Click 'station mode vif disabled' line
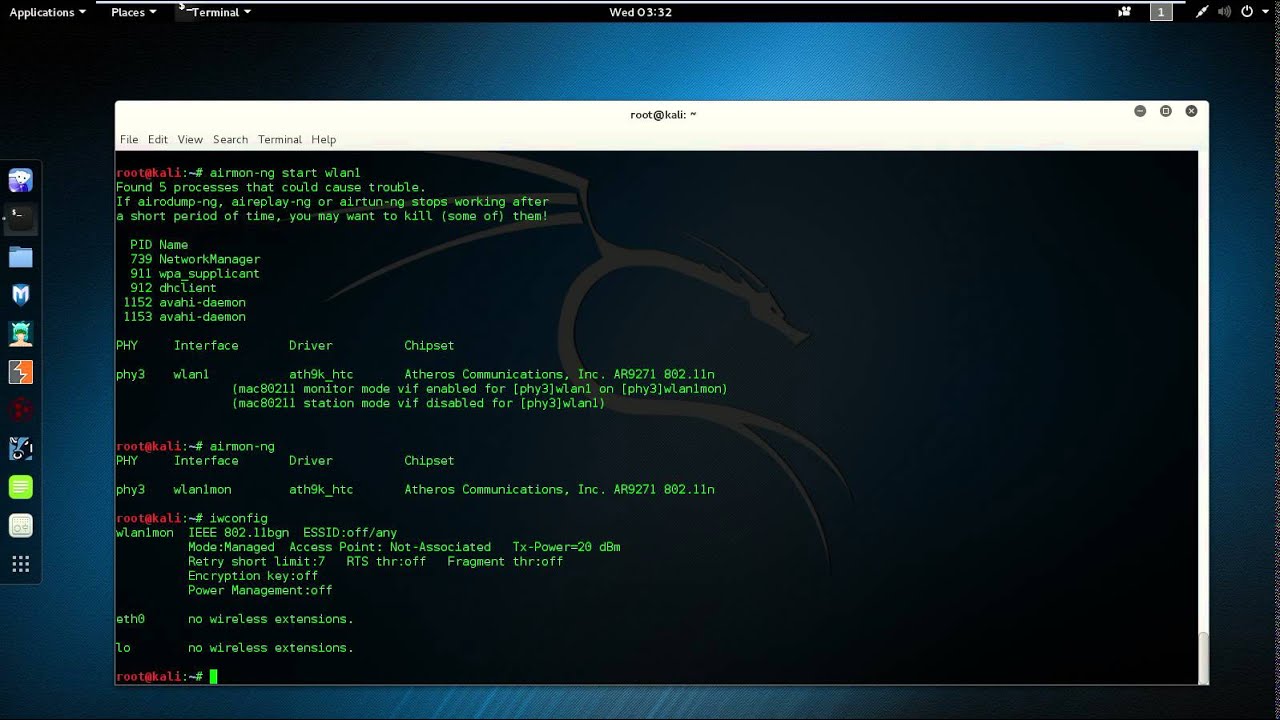 coord(419,403)
